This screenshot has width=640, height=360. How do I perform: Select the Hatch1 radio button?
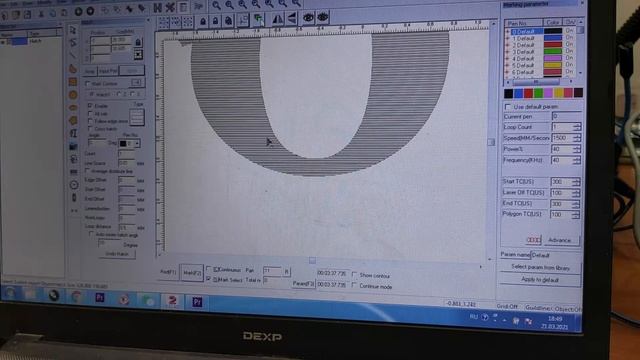[91, 94]
